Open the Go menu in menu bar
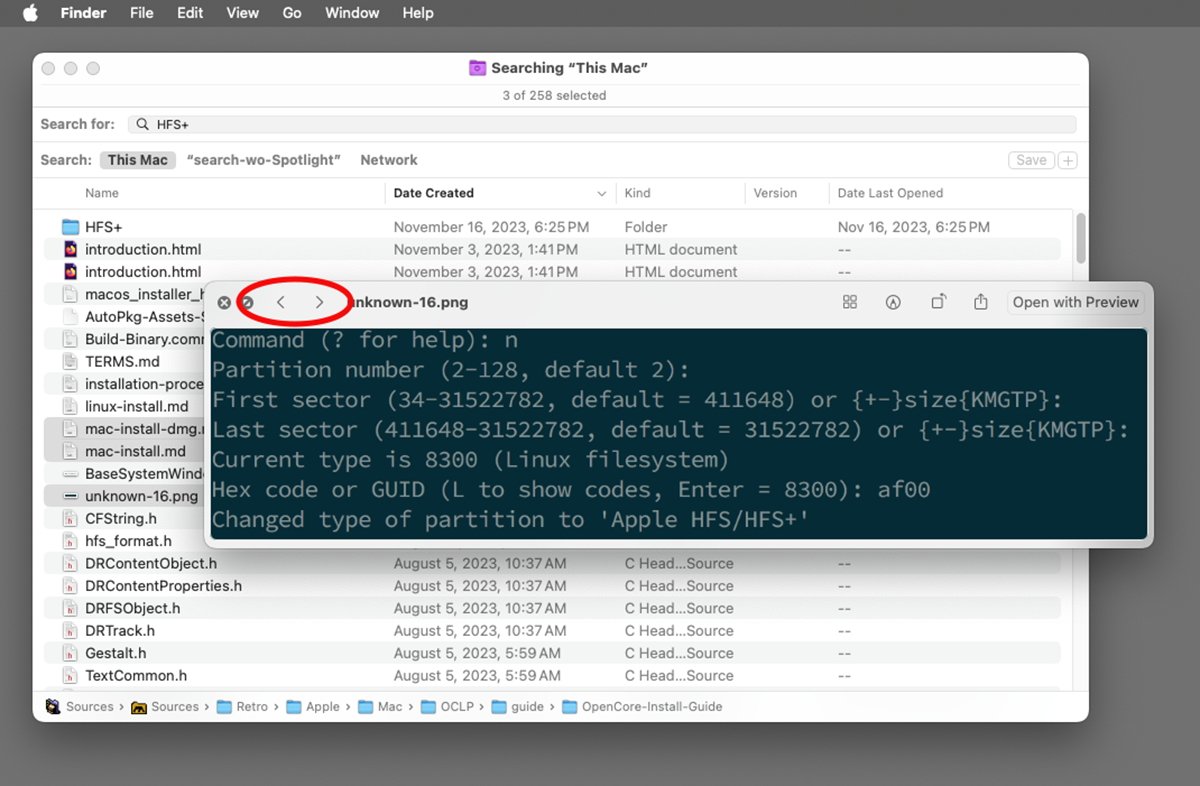The image size is (1200, 786). tap(292, 13)
